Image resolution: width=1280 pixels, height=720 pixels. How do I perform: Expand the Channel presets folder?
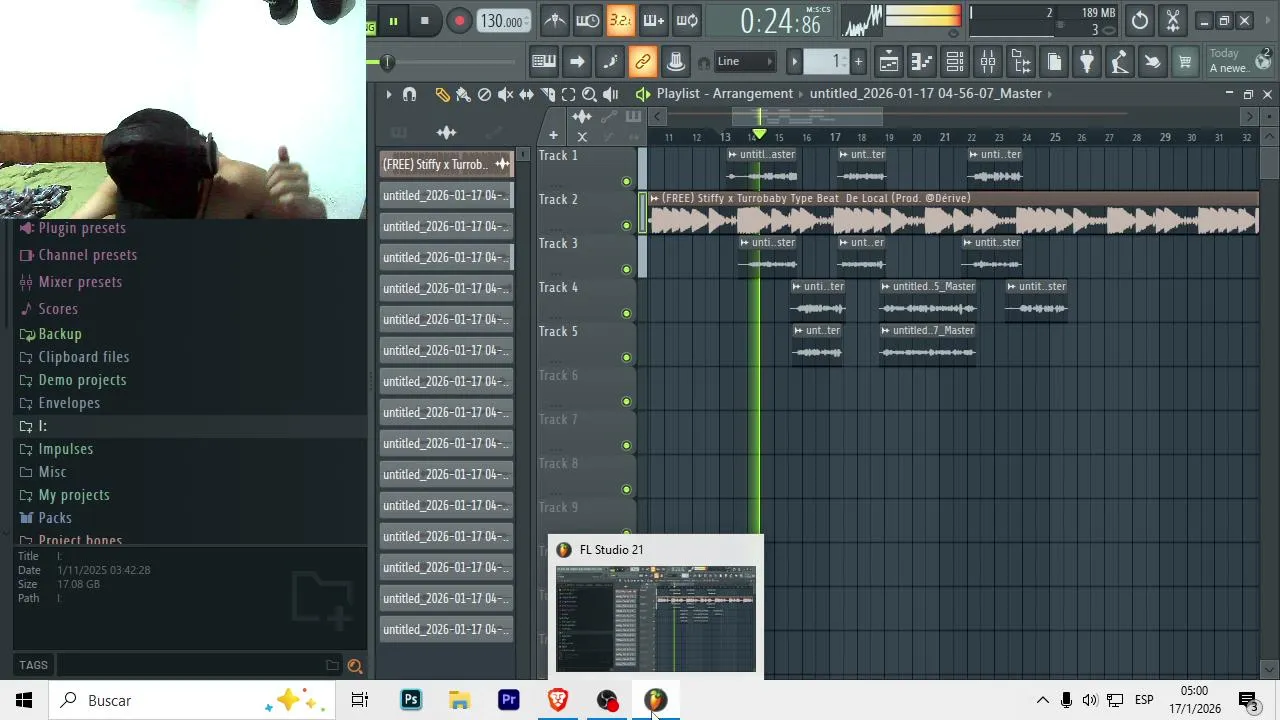(x=87, y=255)
